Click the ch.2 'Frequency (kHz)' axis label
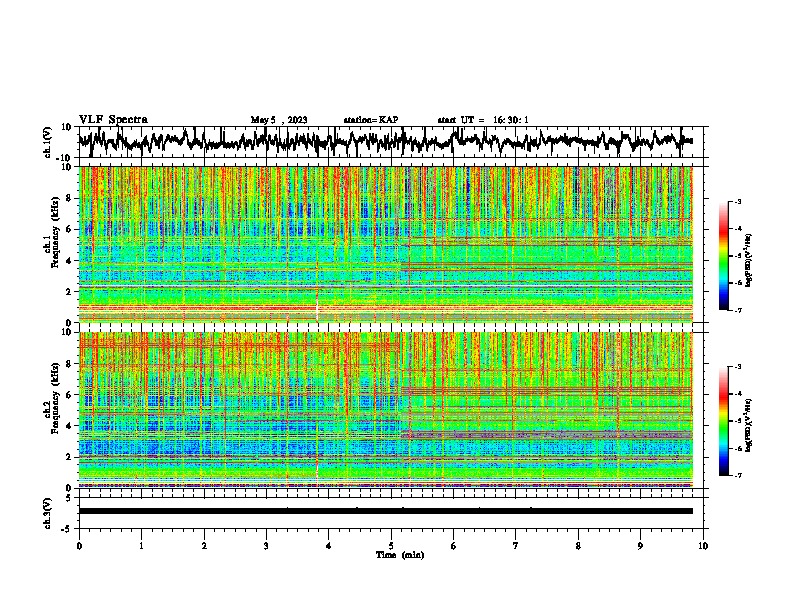This screenshot has width=792, height=612. pyautogui.click(x=53, y=398)
